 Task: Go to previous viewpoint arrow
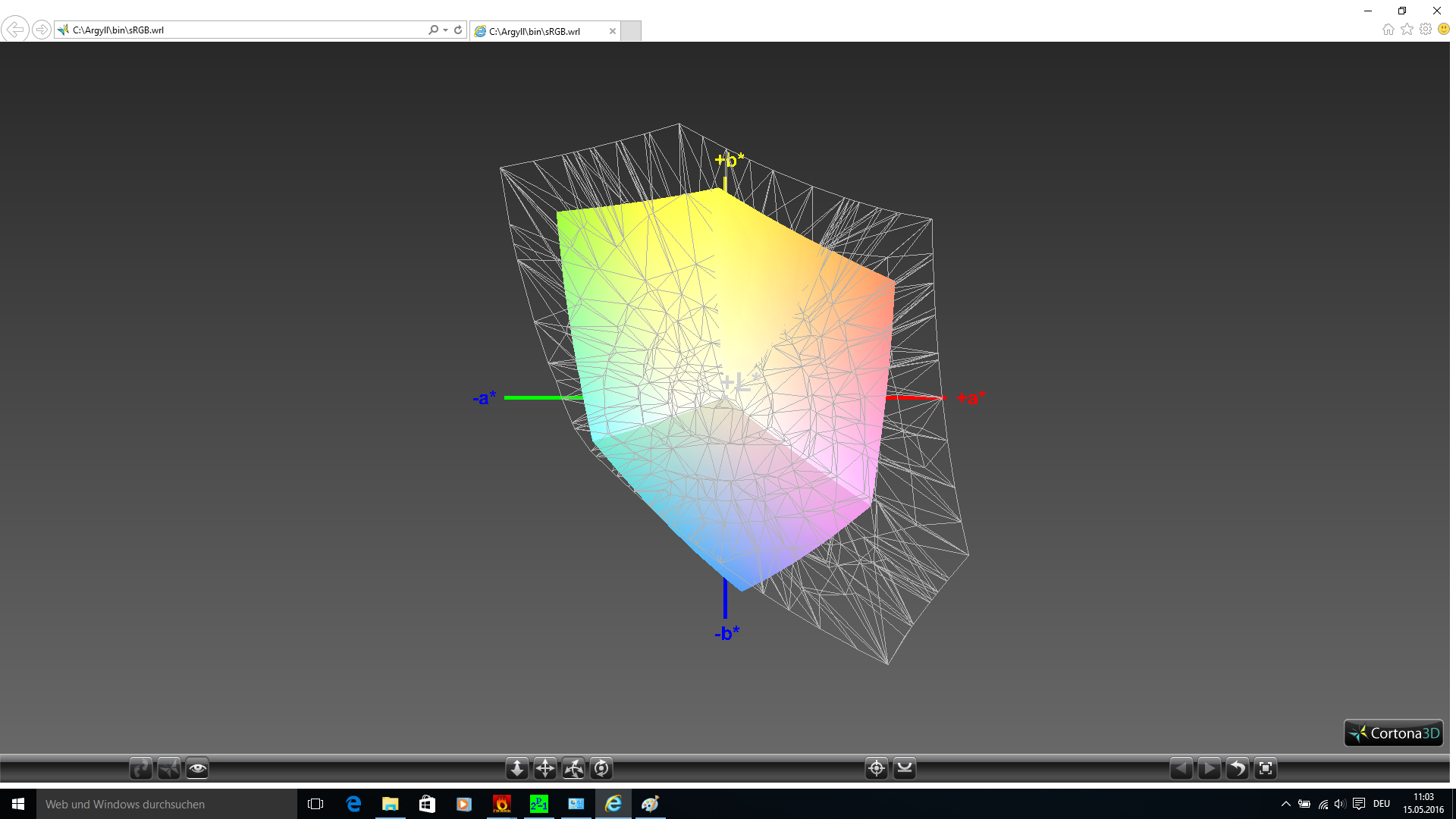pos(1181,769)
